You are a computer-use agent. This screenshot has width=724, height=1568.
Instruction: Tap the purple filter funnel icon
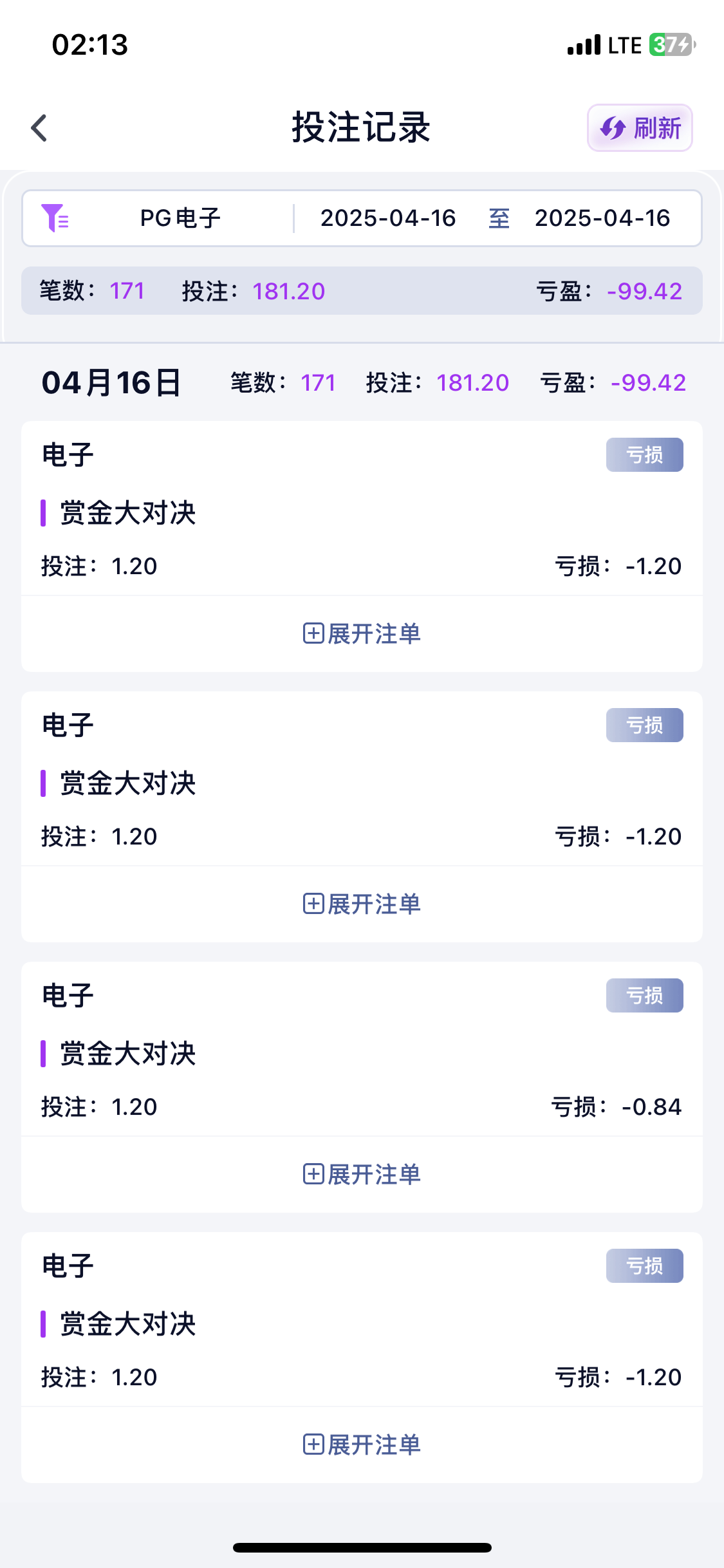55,218
